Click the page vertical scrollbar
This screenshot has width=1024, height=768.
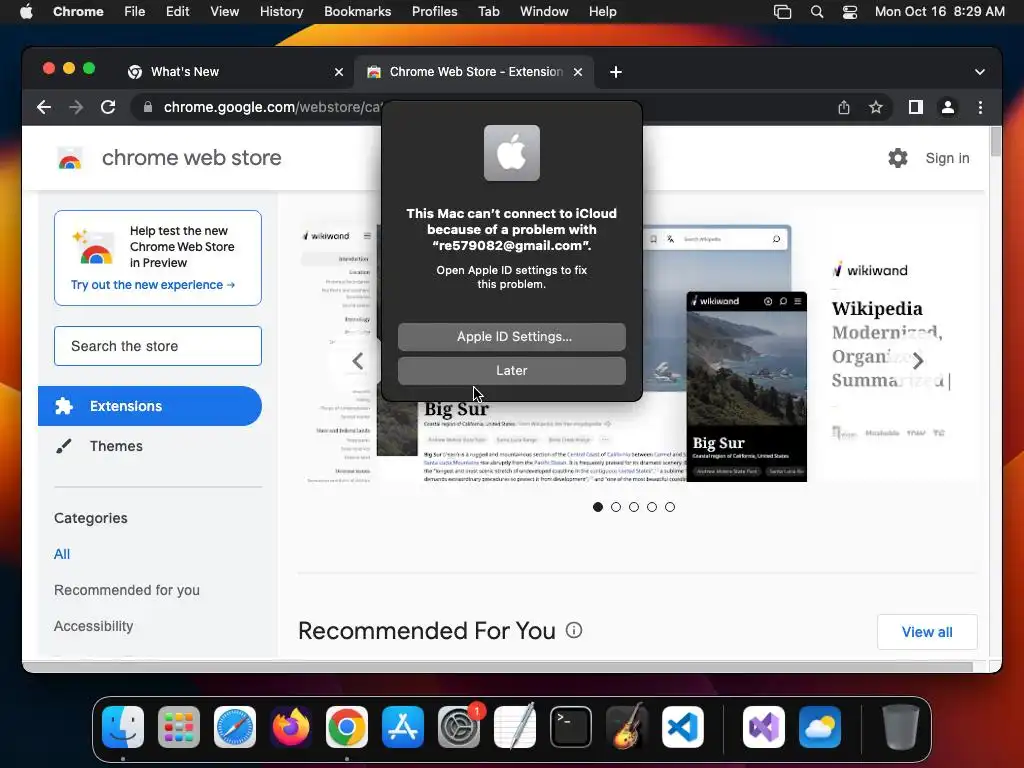coord(995,142)
